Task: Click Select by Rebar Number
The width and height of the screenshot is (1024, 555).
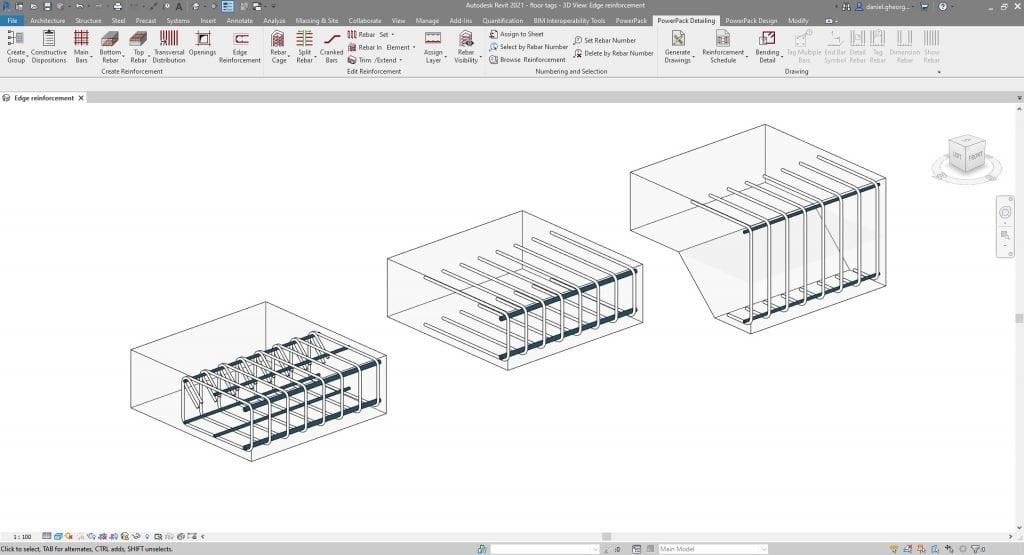Action: pyautogui.click(x=528, y=47)
